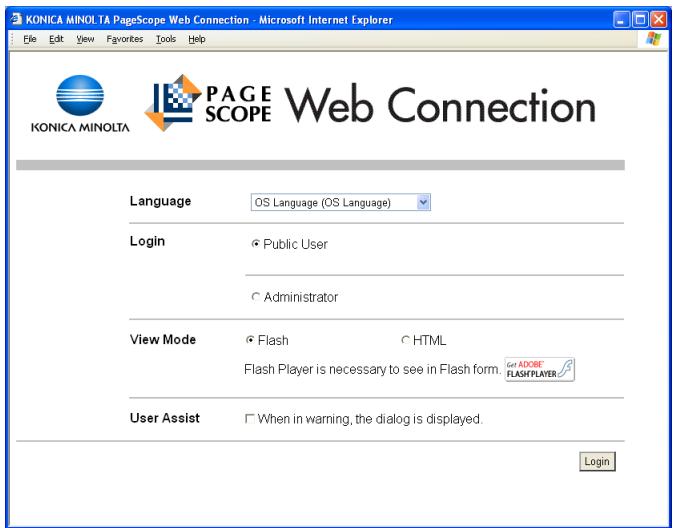Image resolution: width=673 pixels, height=528 pixels.
Task: Click the Get Adobe Flash Player badge
Action: (540, 369)
